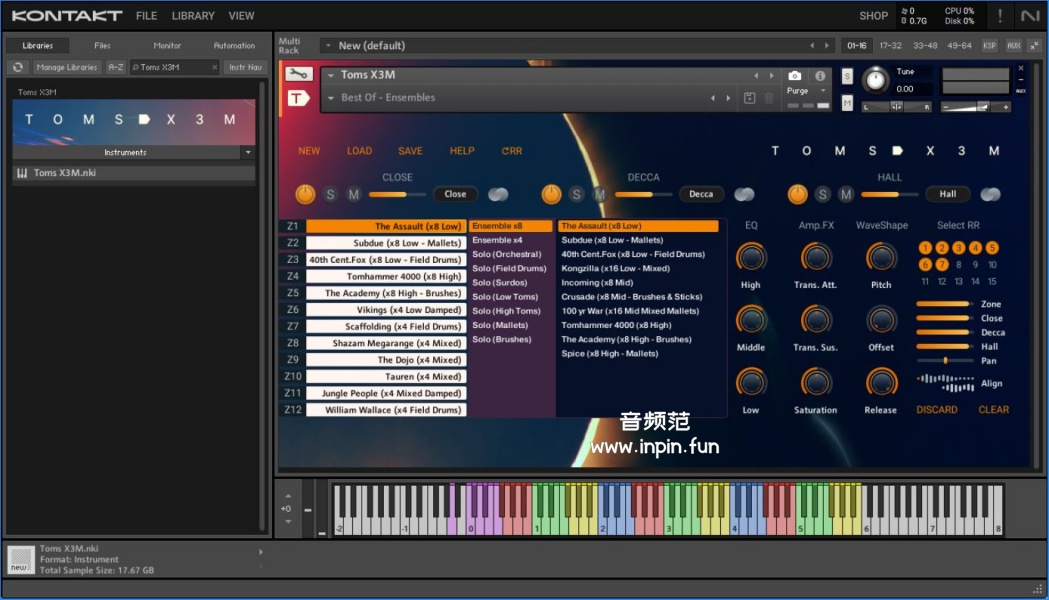1049x600 pixels.
Task: Switch to the Files tab
Action: pos(102,45)
